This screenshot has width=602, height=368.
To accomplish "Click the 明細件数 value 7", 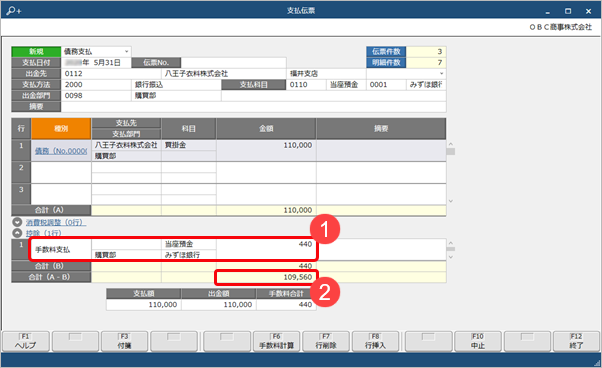I will point(426,63).
